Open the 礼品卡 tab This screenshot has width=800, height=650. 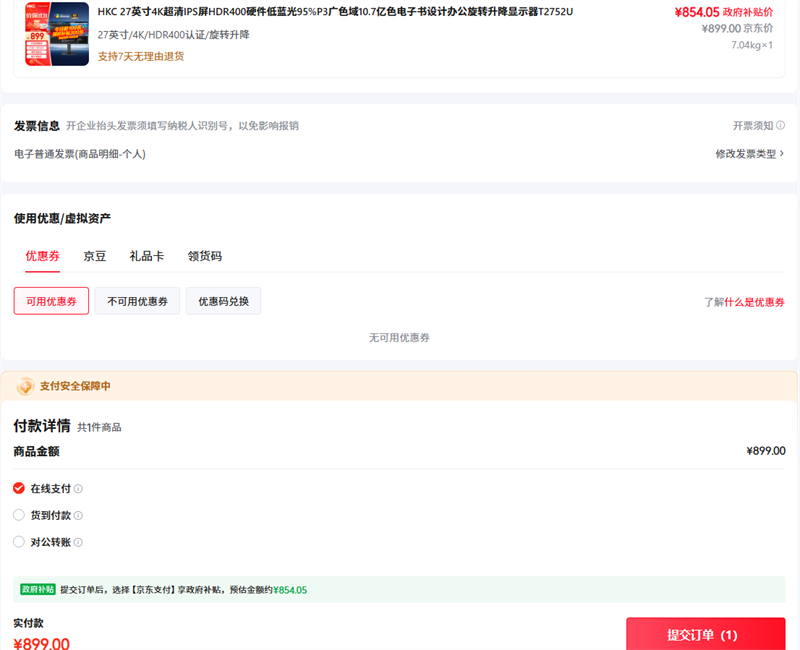tap(147, 256)
